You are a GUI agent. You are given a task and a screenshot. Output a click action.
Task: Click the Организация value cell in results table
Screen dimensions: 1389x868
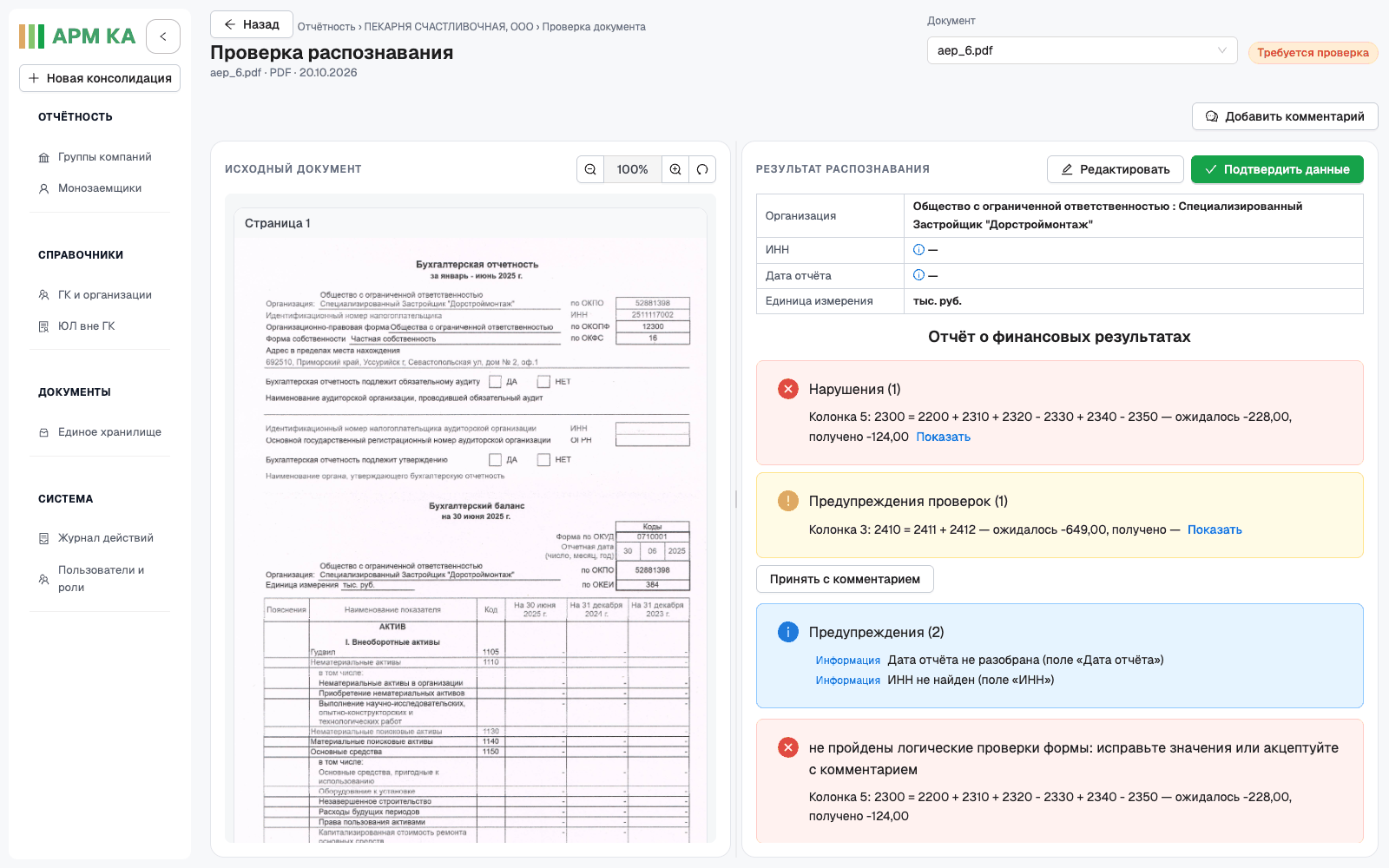pos(1133,215)
